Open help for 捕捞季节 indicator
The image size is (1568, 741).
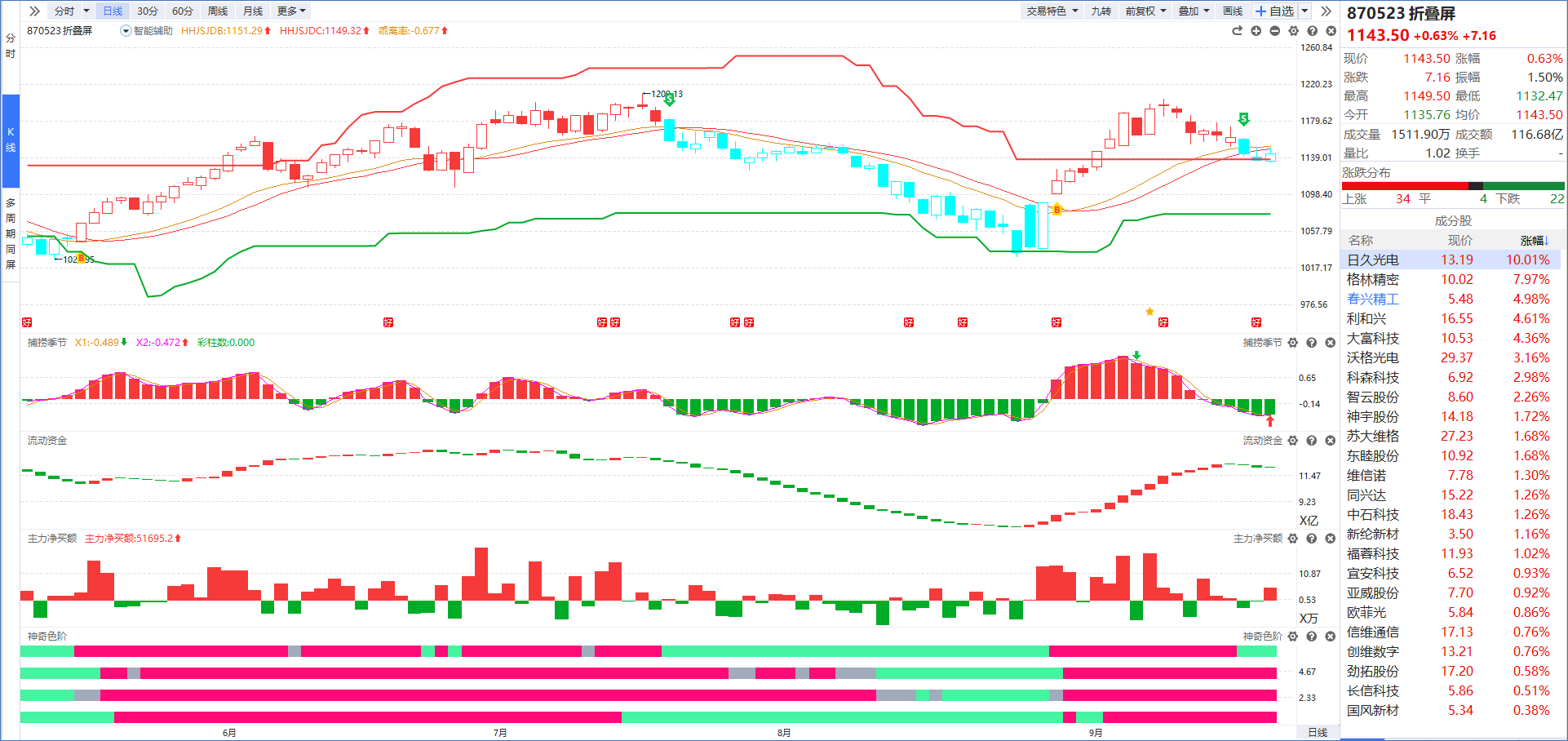click(x=1311, y=343)
